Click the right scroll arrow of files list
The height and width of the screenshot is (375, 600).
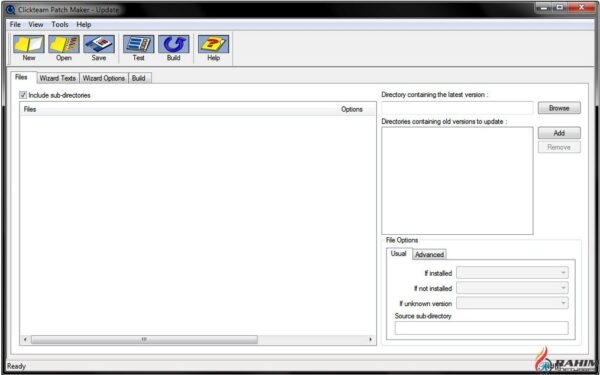[370, 339]
